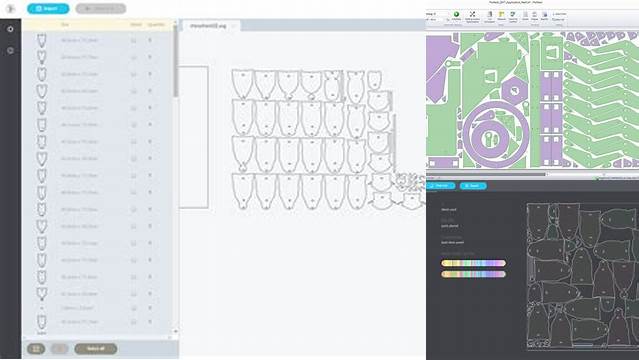Screen dimensions: 639x360
Task: Click the blue Import button
Action: point(48,9)
